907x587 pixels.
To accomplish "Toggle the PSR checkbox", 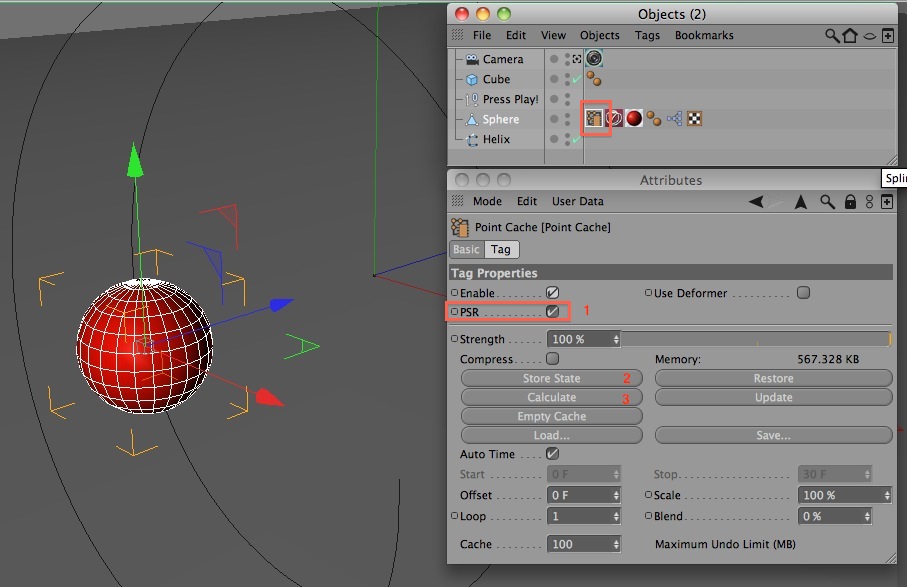I will [x=552, y=312].
